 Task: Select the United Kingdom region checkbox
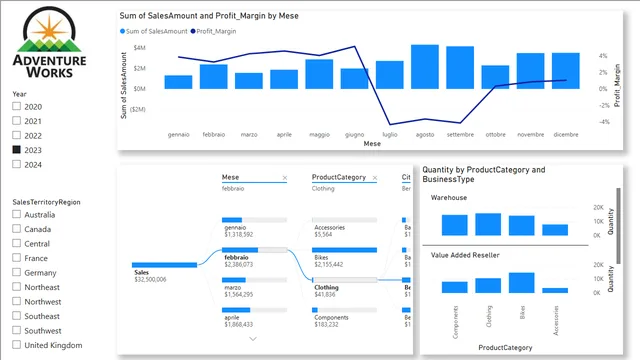pyautogui.click(x=16, y=344)
